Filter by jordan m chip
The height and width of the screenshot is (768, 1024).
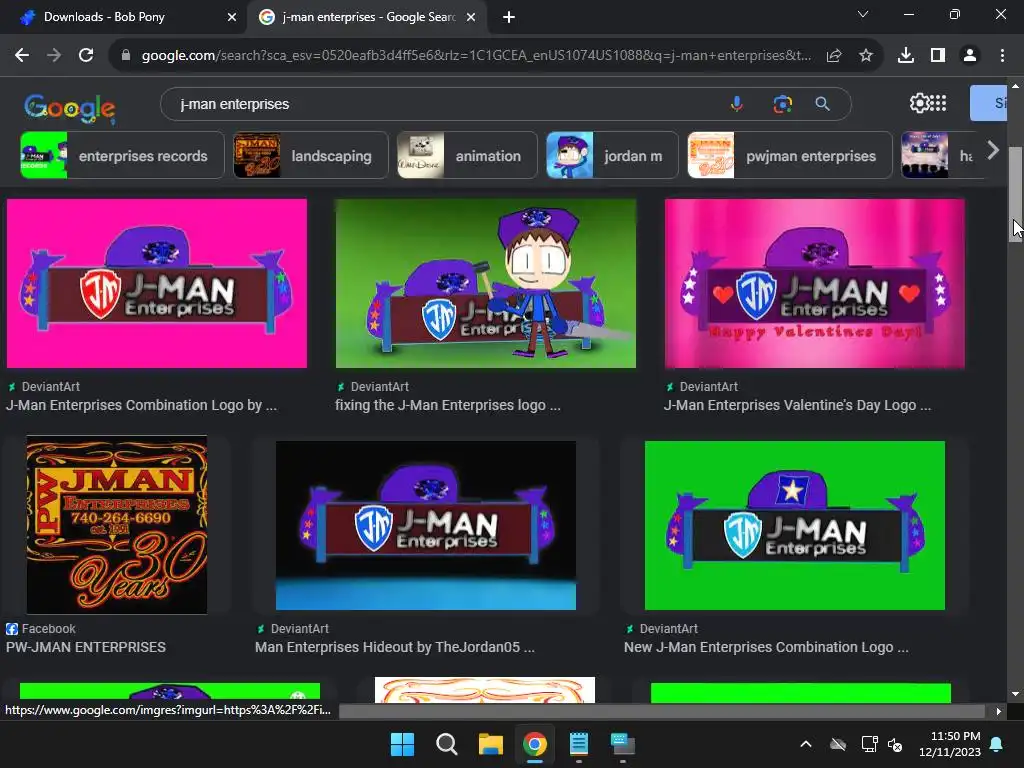pyautogui.click(x=612, y=155)
